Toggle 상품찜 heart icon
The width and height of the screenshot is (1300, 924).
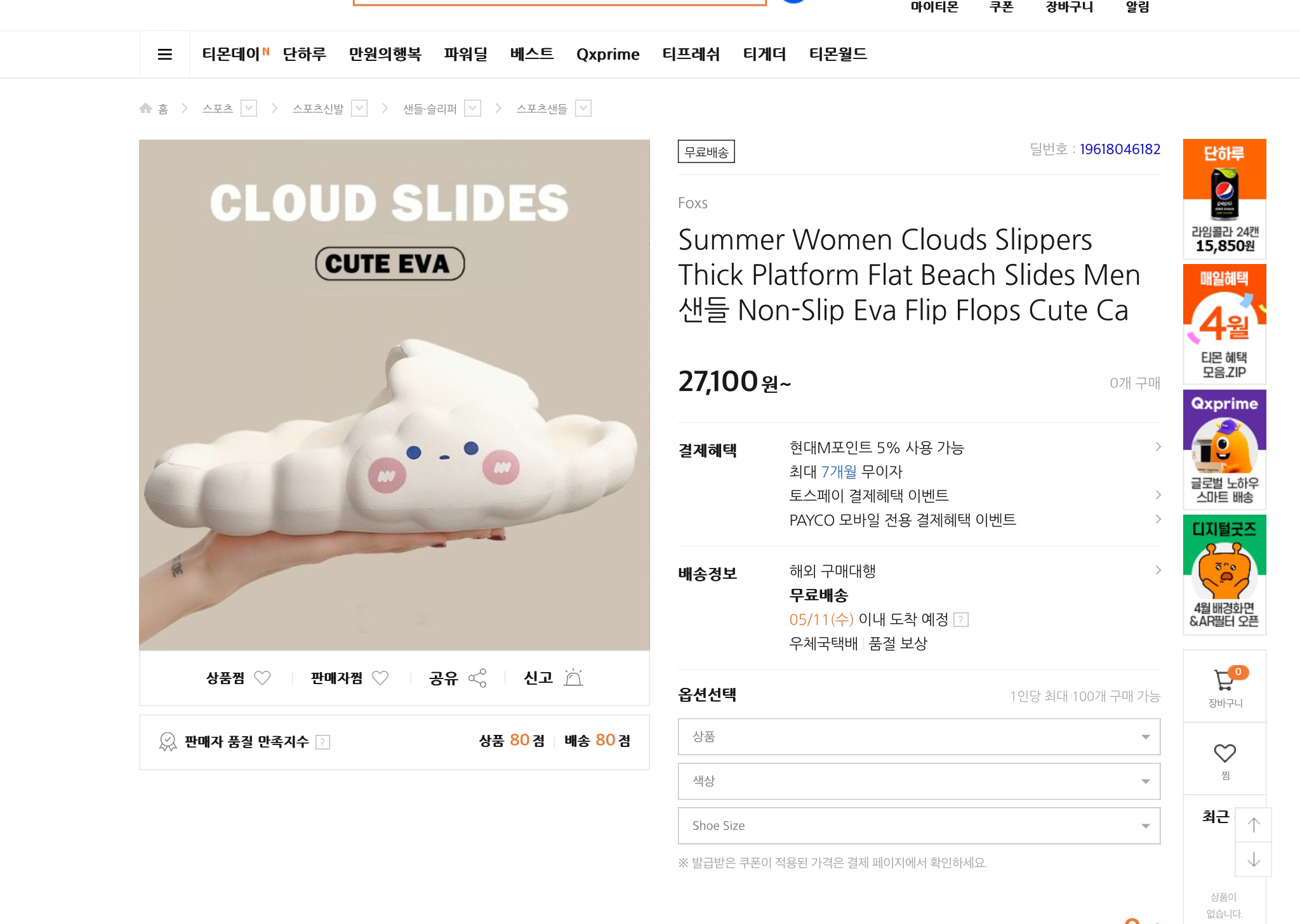(x=262, y=678)
